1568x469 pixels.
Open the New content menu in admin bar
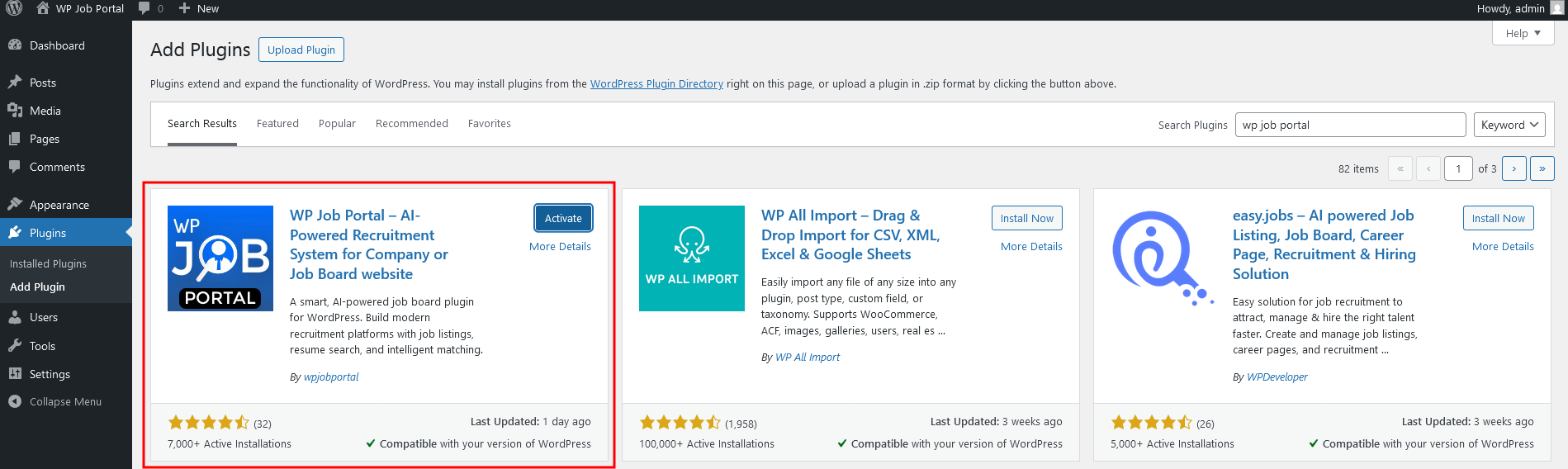(x=199, y=8)
